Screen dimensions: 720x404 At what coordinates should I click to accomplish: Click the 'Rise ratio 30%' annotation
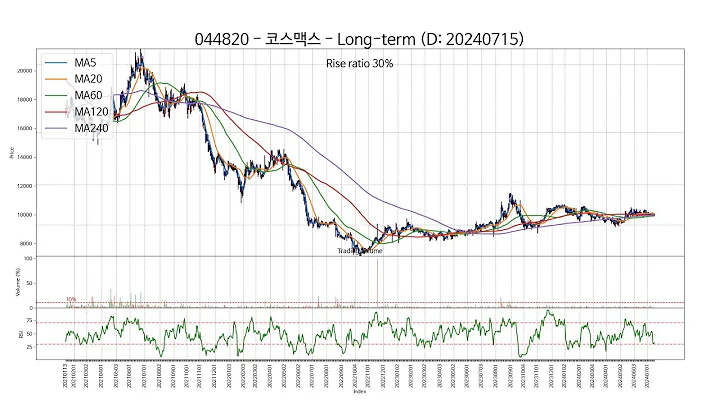pos(360,63)
